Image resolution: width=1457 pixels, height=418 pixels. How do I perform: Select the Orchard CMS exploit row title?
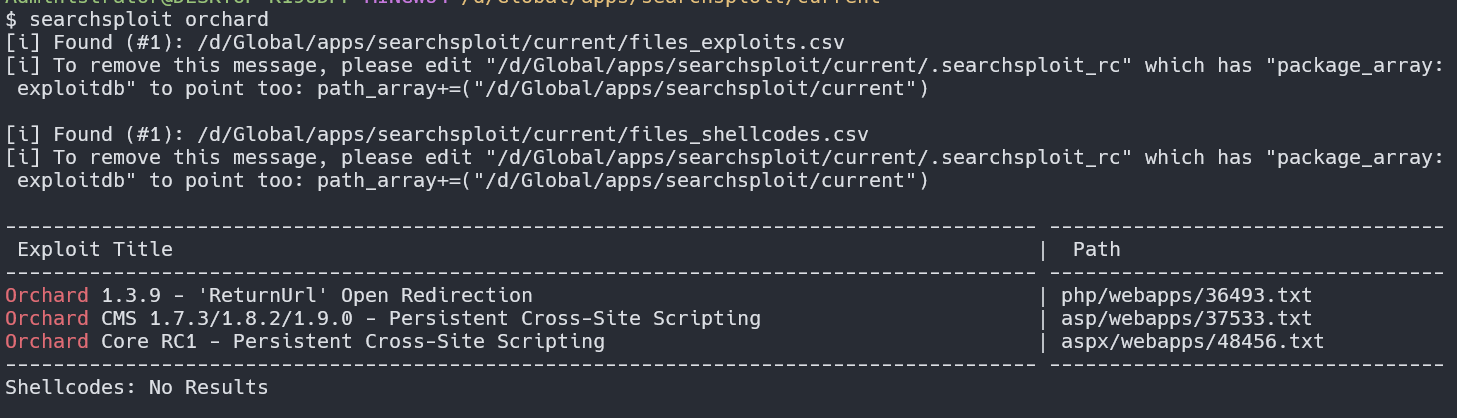383,318
